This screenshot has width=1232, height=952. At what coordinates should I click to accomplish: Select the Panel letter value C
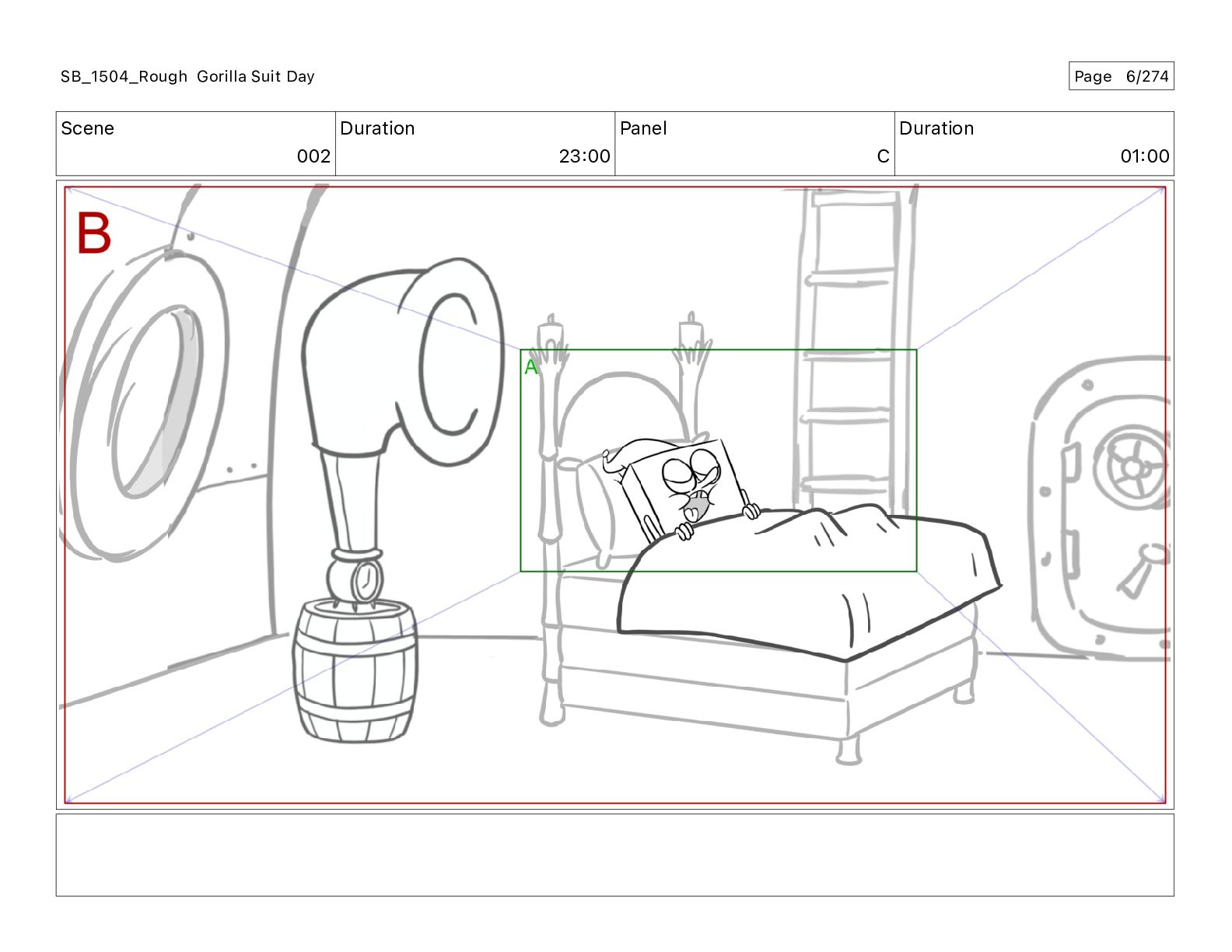click(x=883, y=156)
